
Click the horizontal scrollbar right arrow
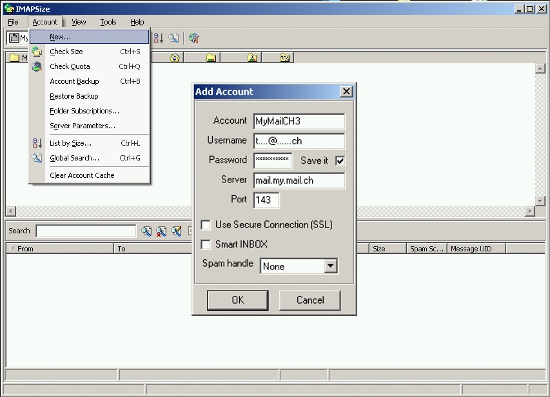pos(529,211)
